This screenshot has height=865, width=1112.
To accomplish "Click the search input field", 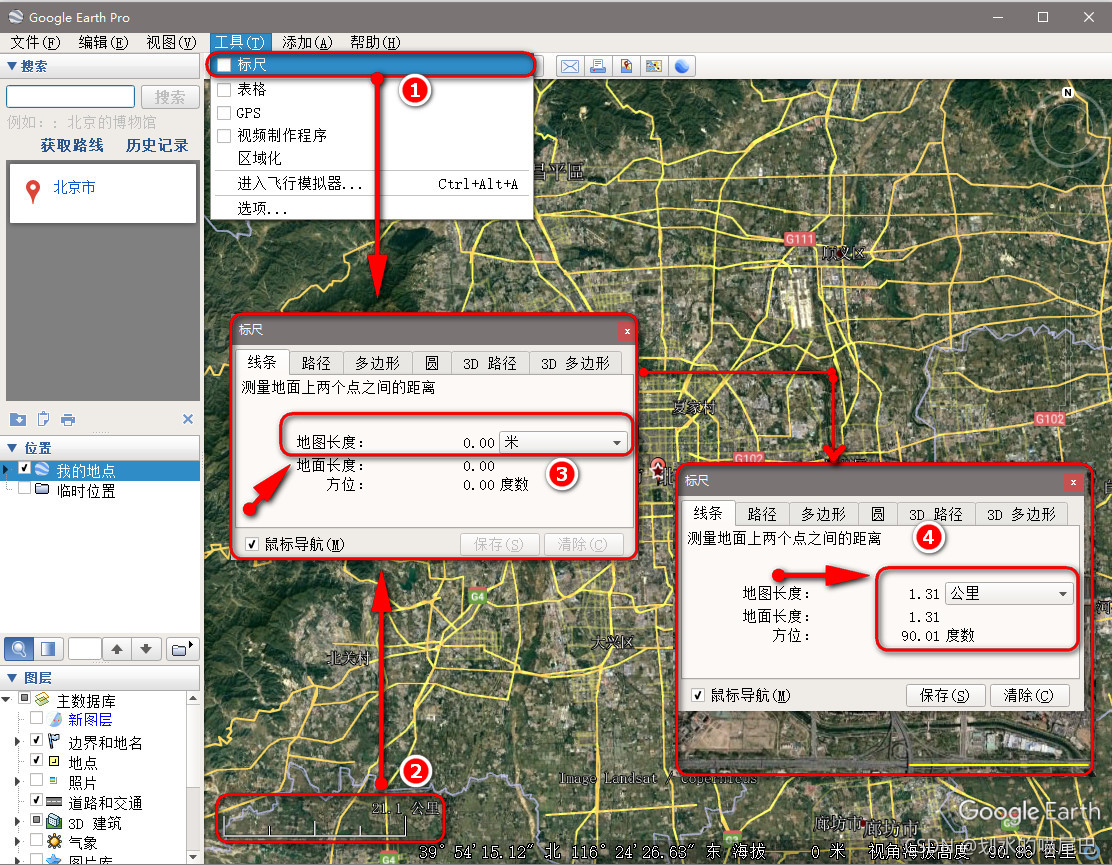I will pos(70,96).
